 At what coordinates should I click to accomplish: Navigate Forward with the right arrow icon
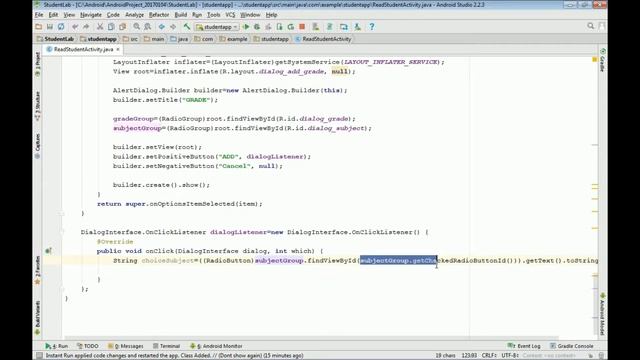pyautogui.click(x=173, y=27)
